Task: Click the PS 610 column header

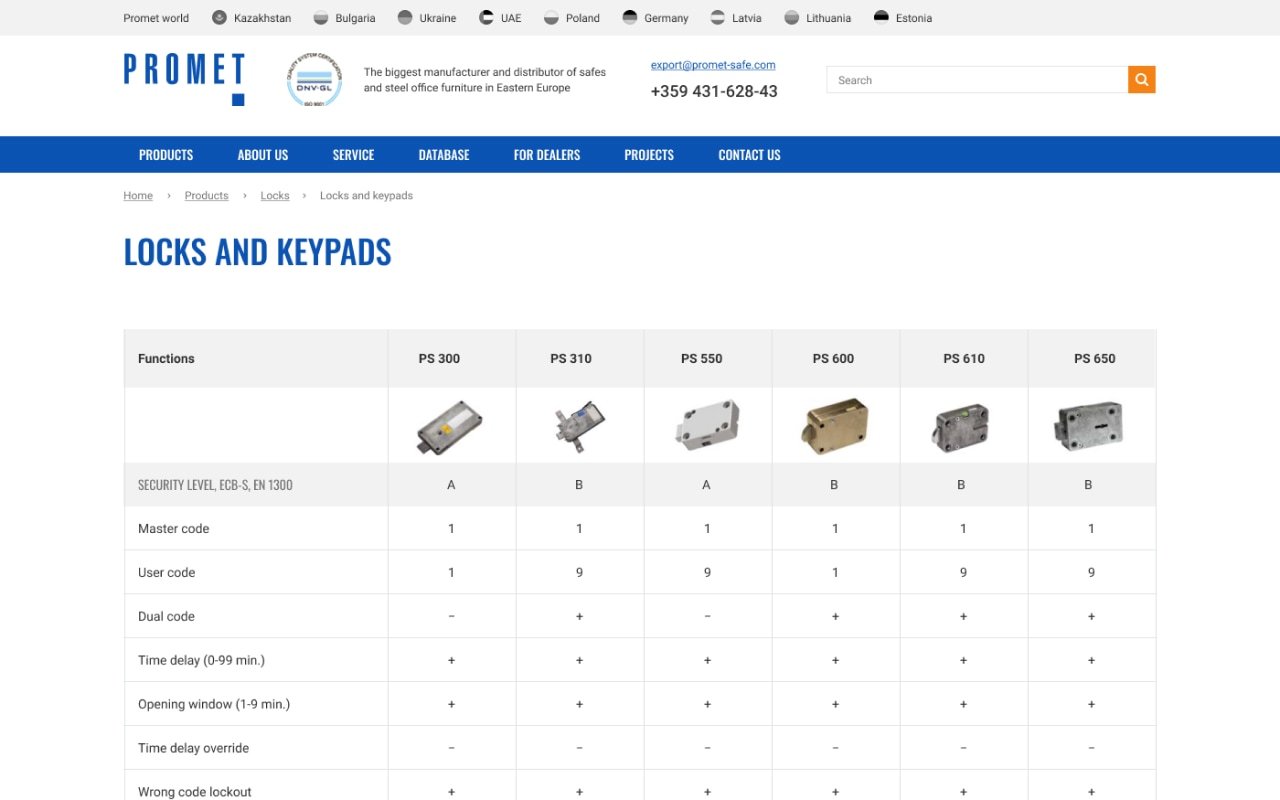Action: [x=964, y=359]
